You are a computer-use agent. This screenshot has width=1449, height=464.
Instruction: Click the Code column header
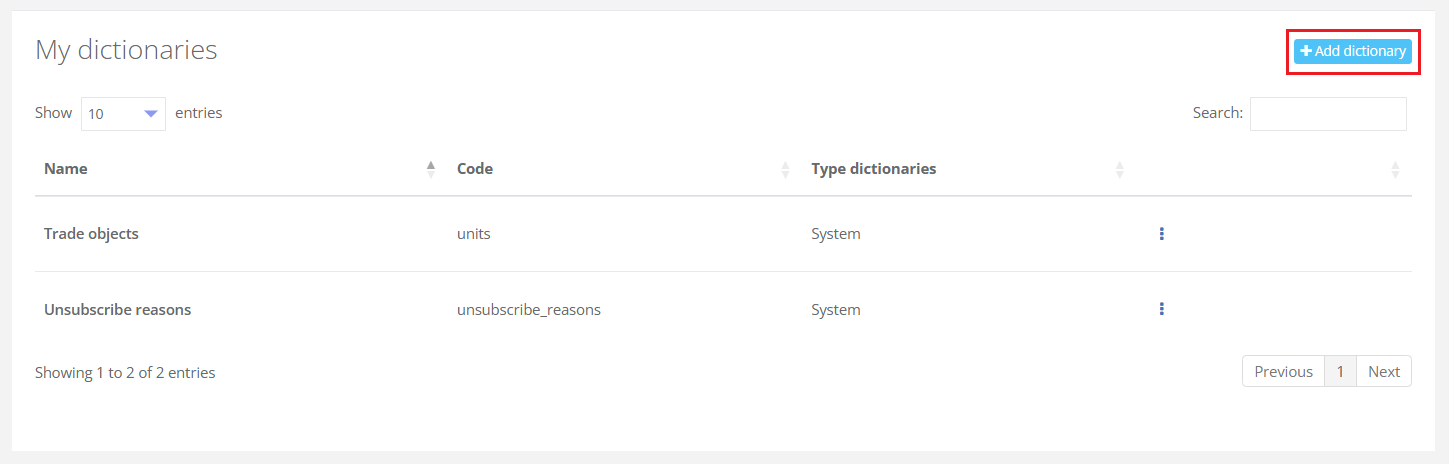[475, 169]
